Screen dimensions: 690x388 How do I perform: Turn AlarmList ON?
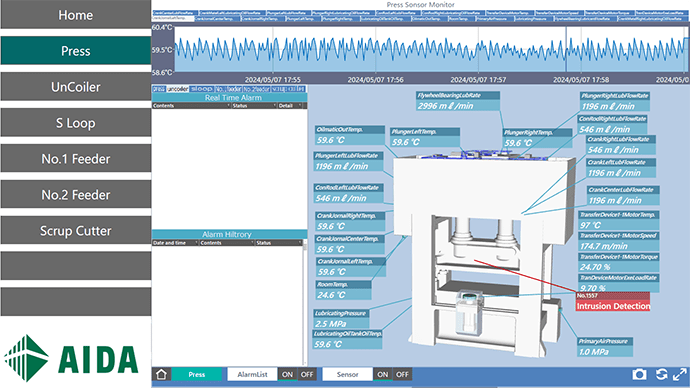click(x=287, y=374)
